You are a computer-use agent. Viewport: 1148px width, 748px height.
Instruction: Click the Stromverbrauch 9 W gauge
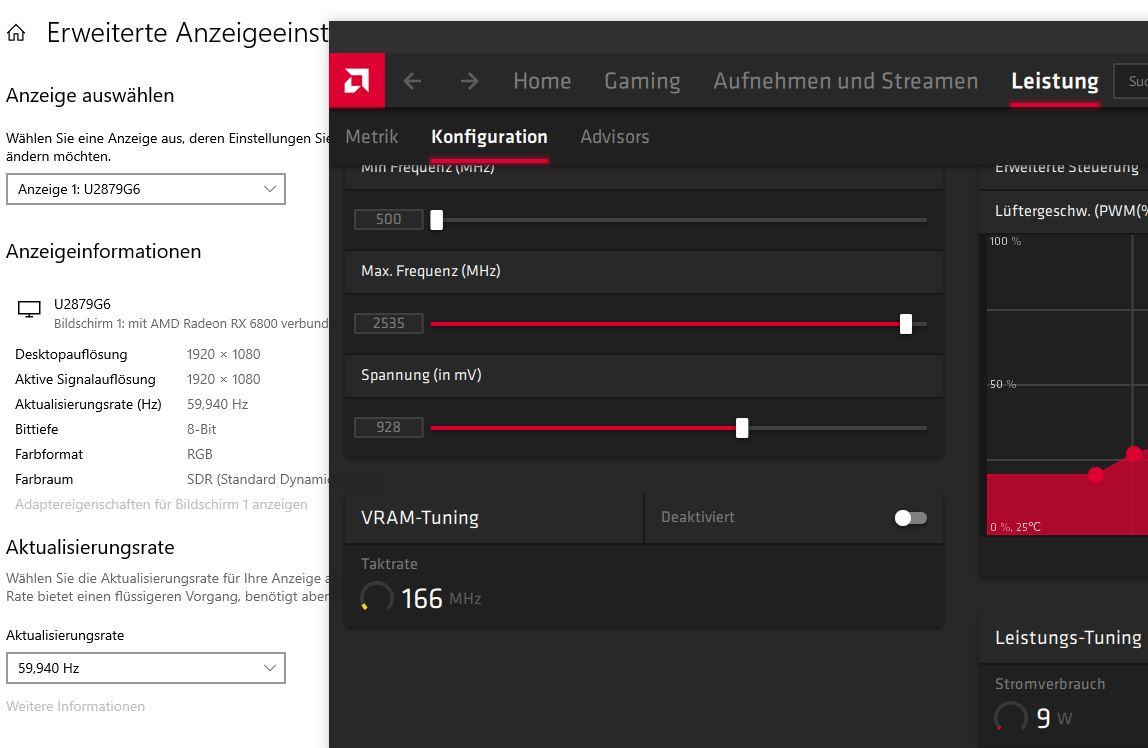coord(1010,717)
